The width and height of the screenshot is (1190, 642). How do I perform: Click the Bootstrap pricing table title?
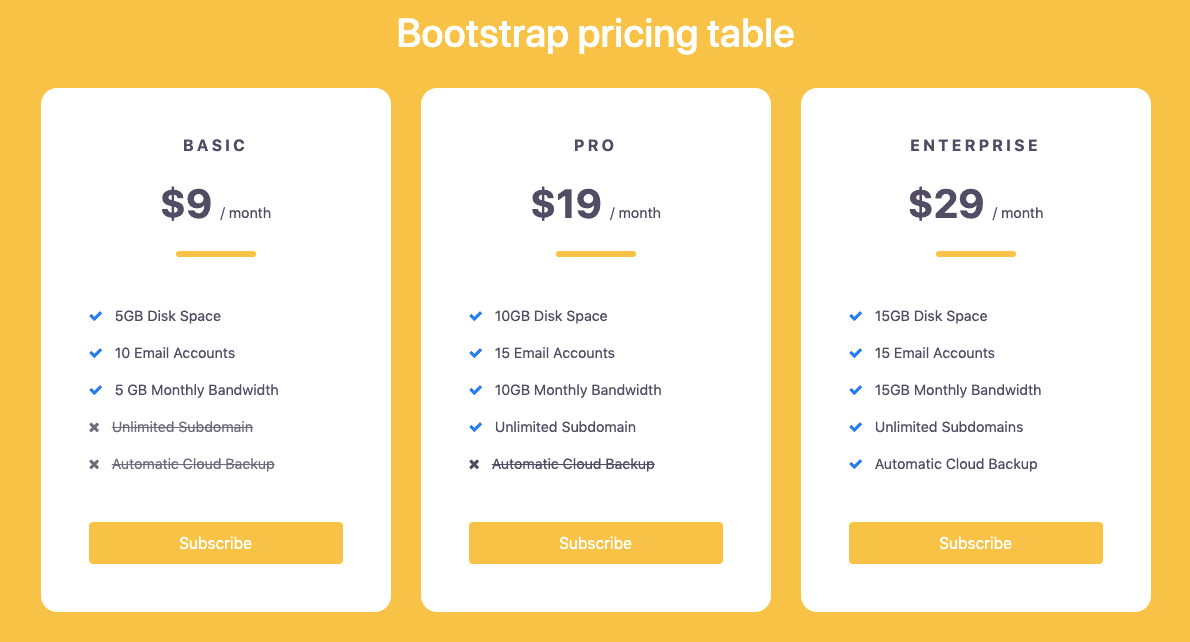[x=595, y=33]
